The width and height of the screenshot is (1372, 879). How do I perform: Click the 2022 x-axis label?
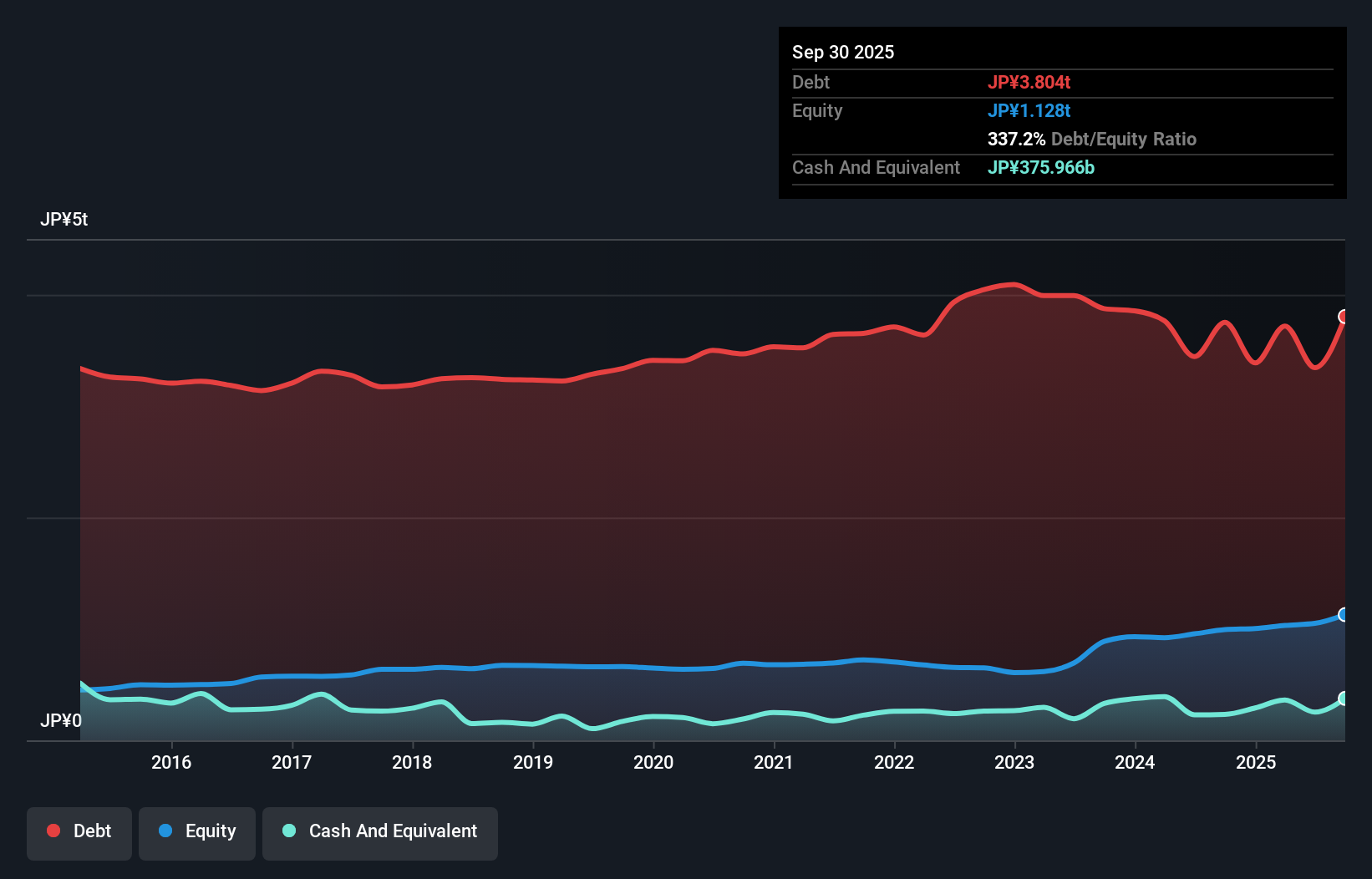click(894, 762)
